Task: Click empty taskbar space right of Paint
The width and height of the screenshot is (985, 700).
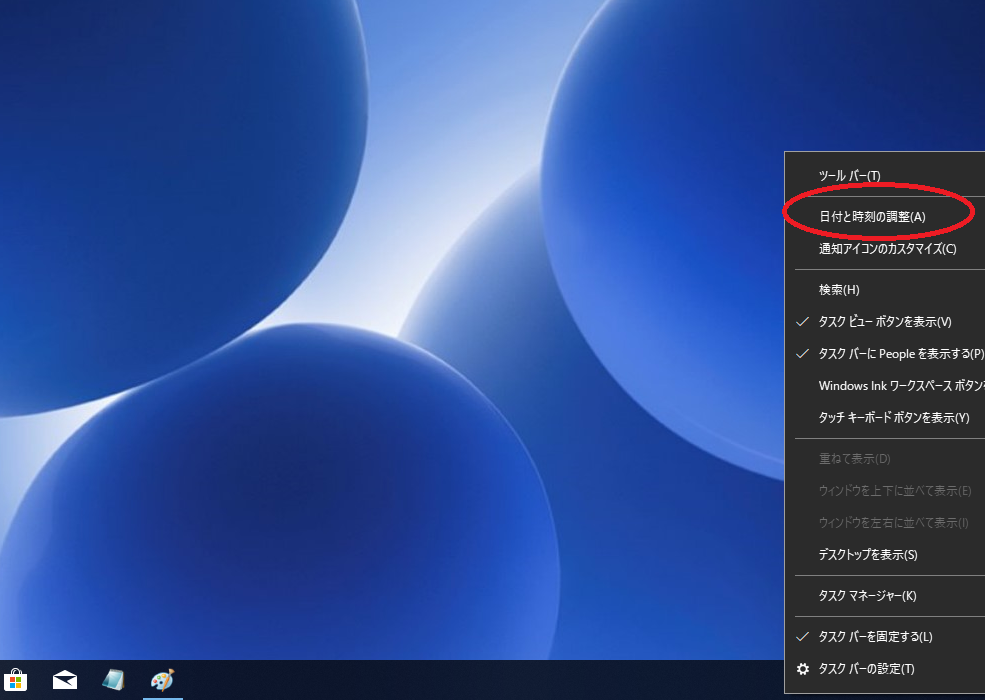Action: pos(450,681)
